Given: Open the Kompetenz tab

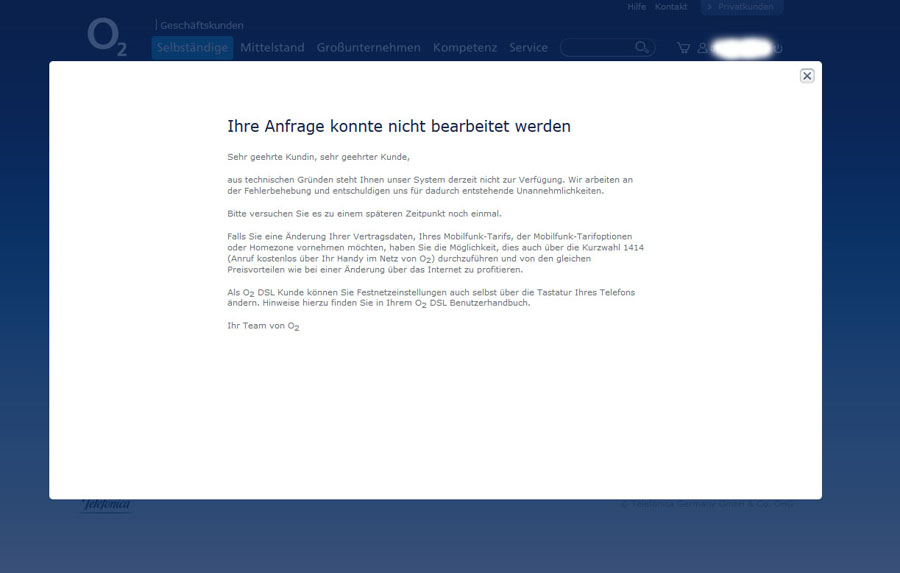Looking at the screenshot, I should point(465,48).
